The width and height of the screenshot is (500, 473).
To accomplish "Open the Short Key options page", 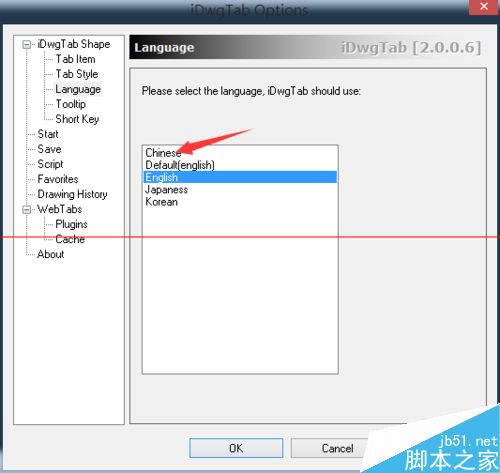I will click(77, 119).
